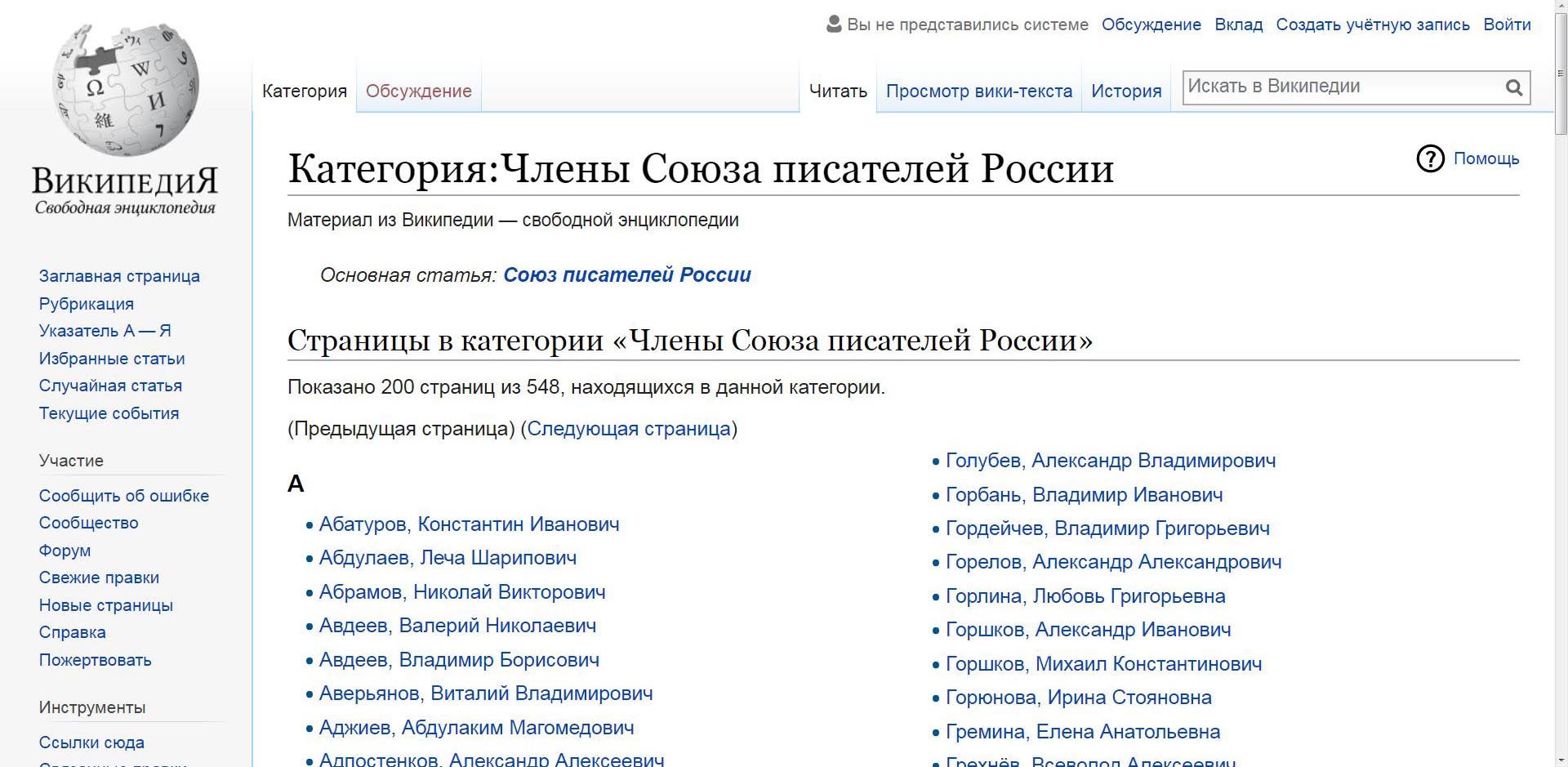Open Указатель А — Я link
Screen dimensions: 1568x767
105,331
